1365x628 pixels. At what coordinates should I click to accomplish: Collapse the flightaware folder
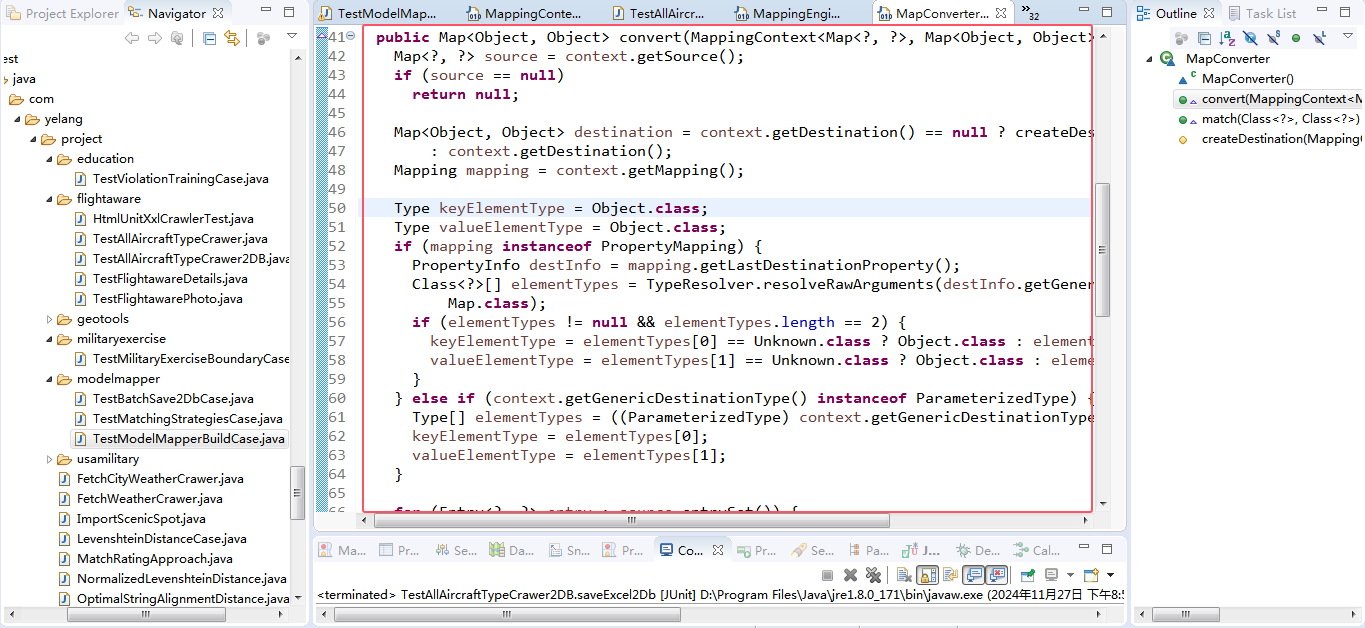(x=51, y=199)
